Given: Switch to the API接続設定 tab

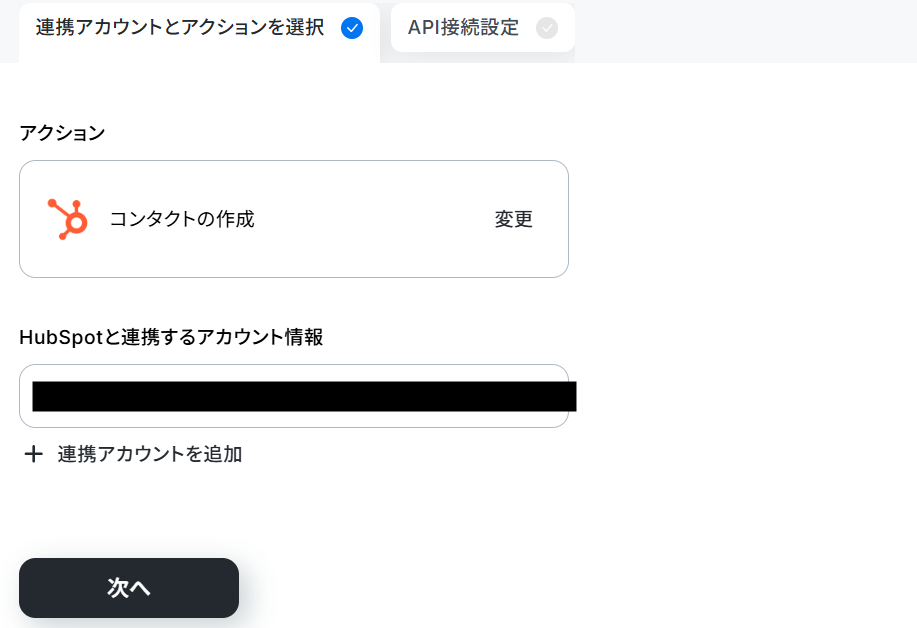Looking at the screenshot, I should 482,27.
